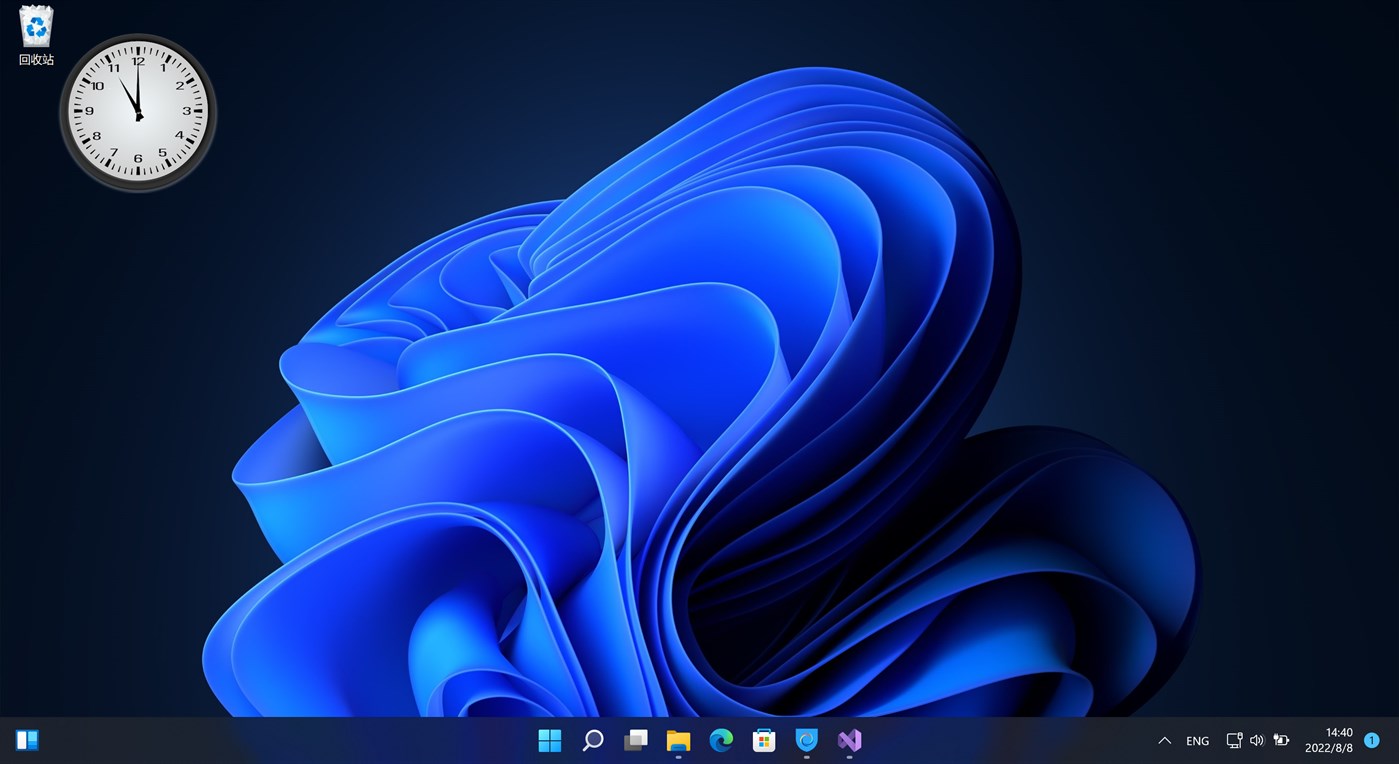This screenshot has height=764, width=1399.
Task: Launch the Microsoft Store
Action: click(764, 740)
